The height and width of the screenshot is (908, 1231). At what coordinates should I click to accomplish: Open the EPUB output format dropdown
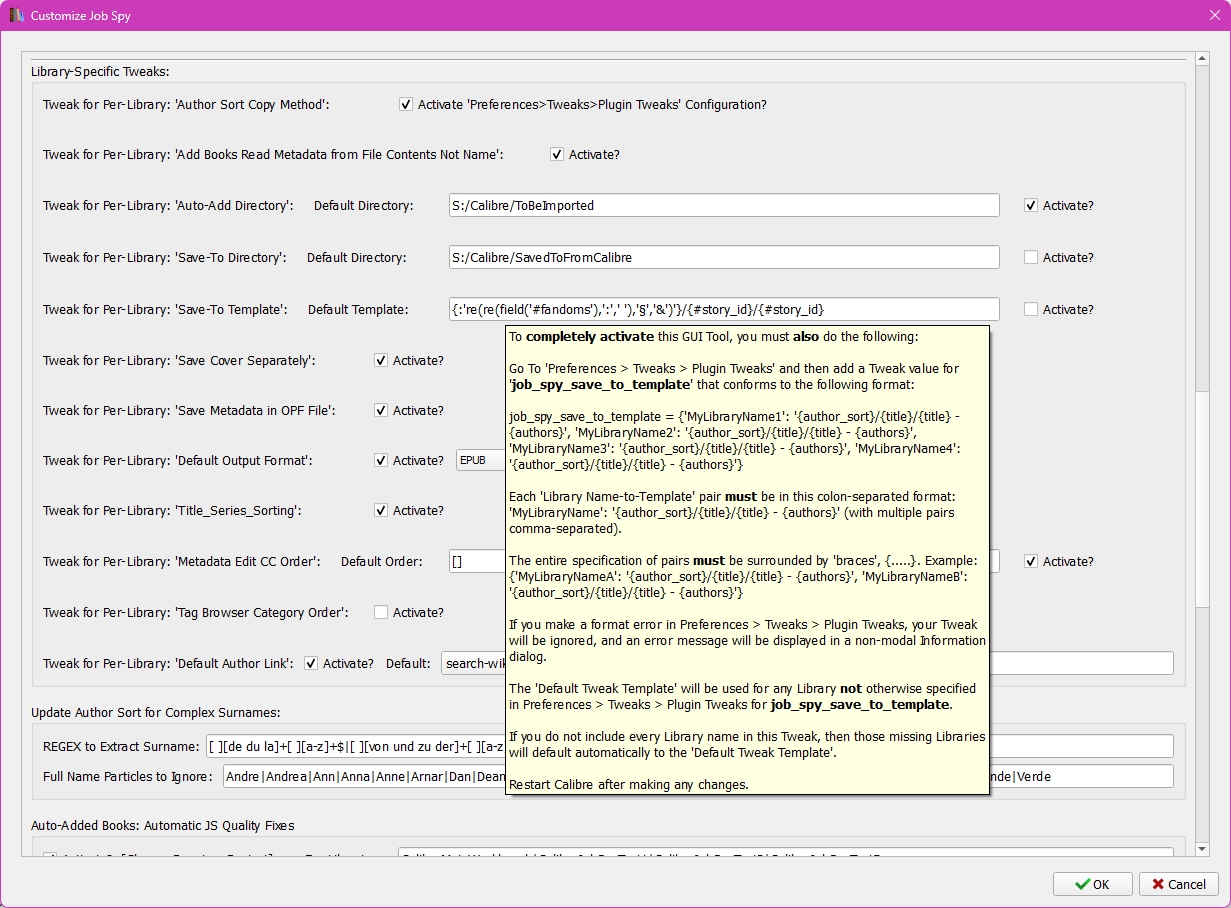click(482, 460)
